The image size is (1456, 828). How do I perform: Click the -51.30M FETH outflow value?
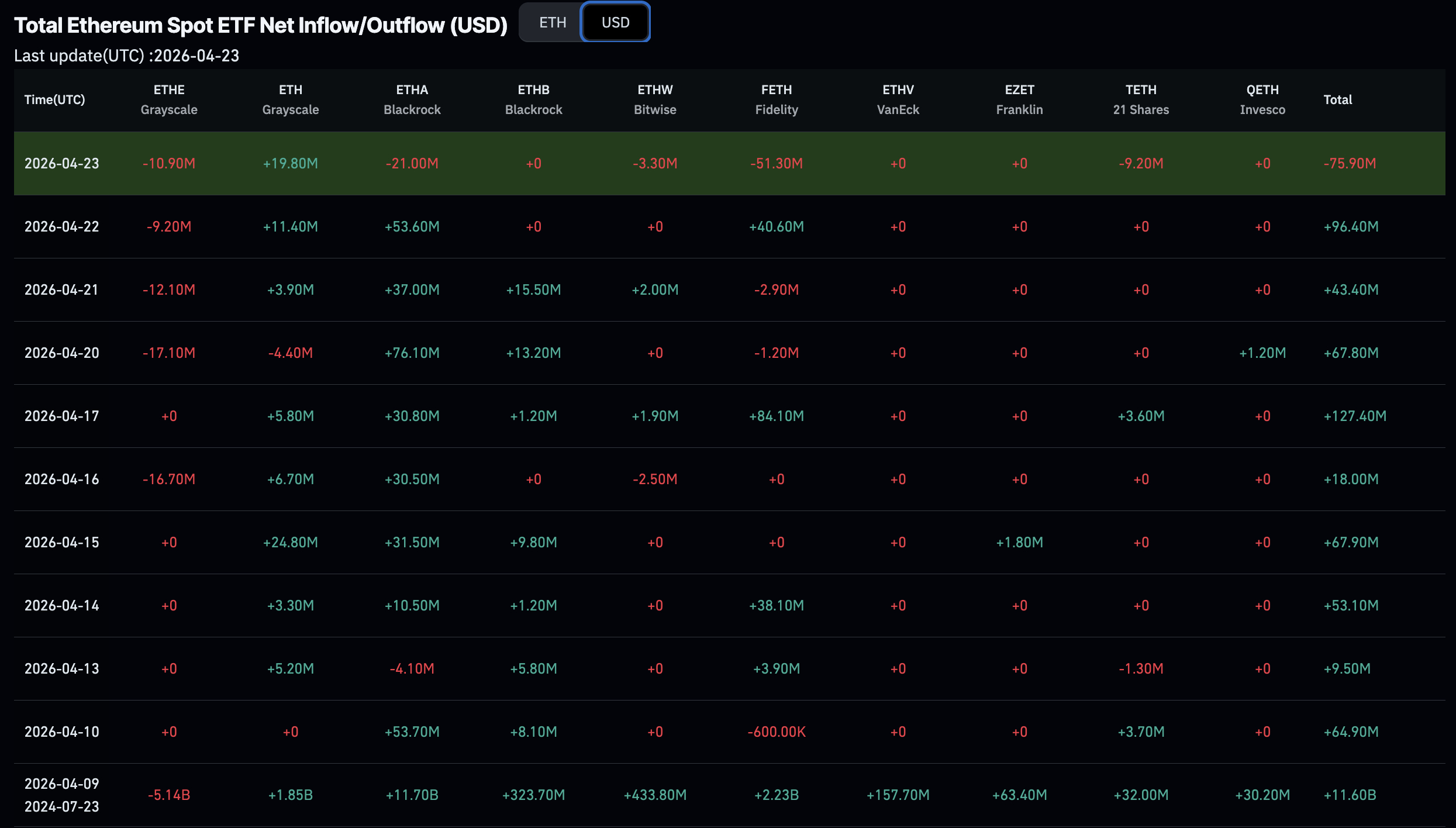coord(777,164)
